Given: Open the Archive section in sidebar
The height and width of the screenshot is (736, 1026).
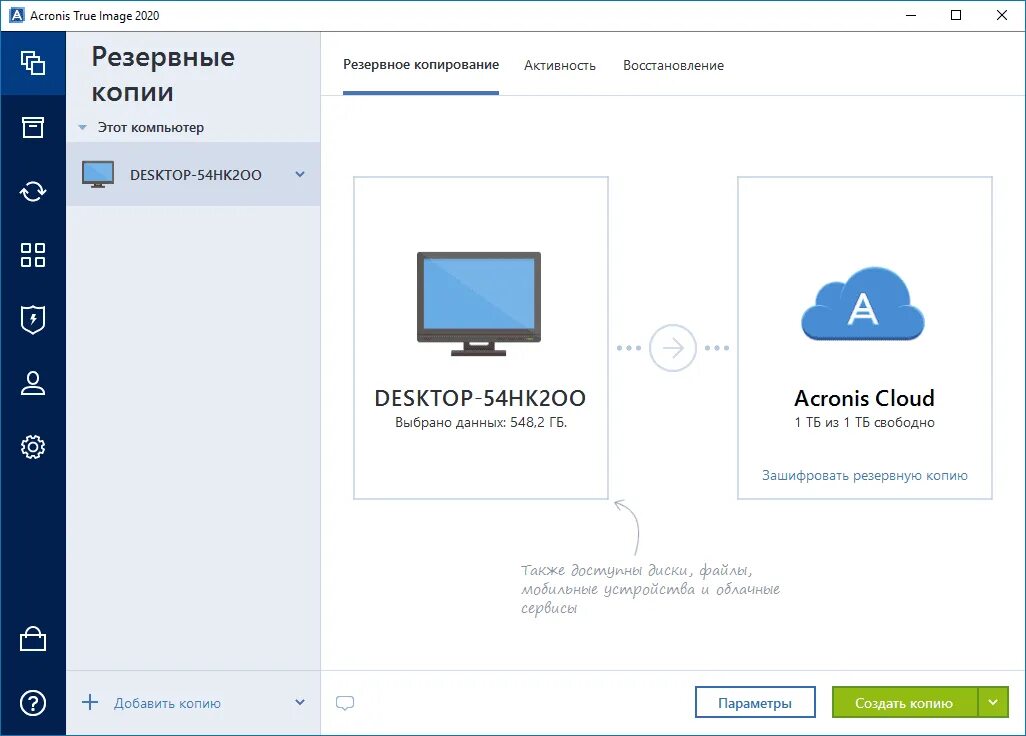Looking at the screenshot, I should coord(33,127).
